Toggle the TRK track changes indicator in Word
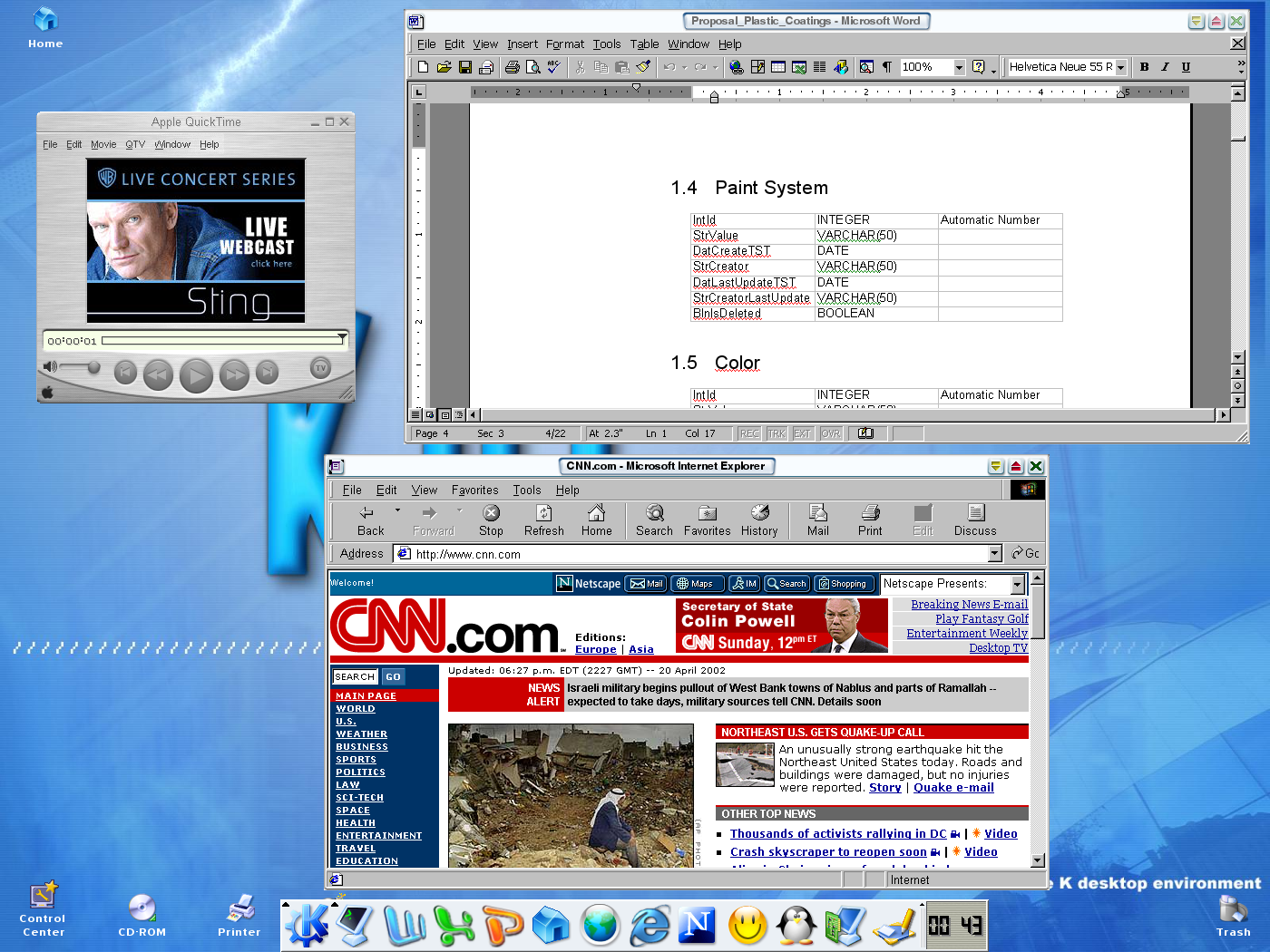 pyautogui.click(x=777, y=433)
